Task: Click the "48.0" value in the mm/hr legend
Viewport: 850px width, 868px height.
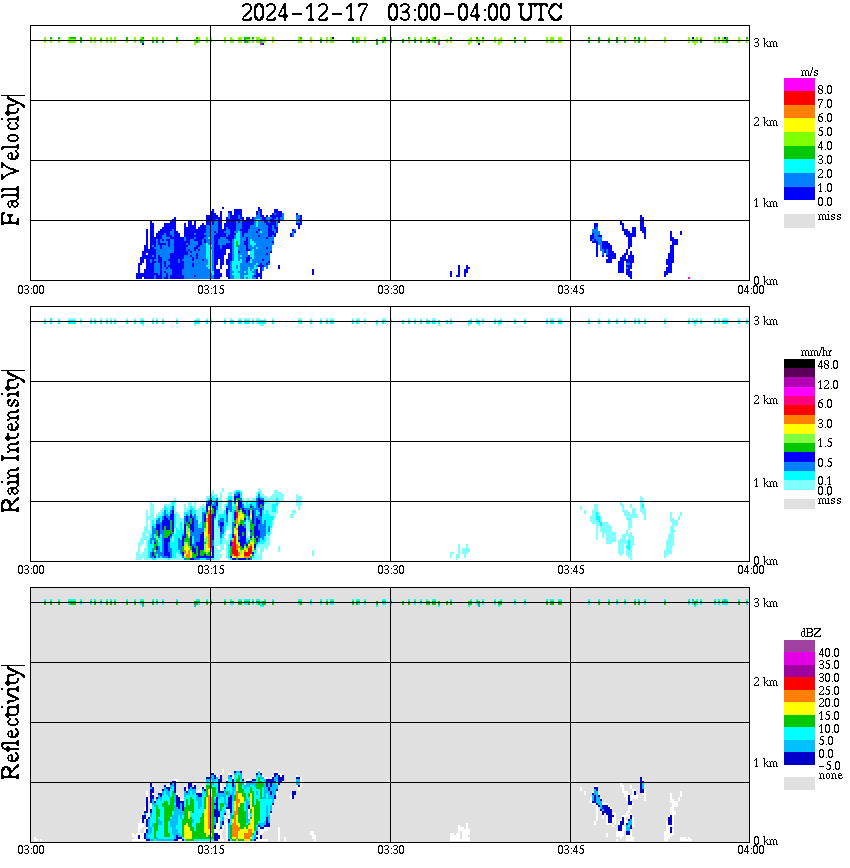Action: point(828,365)
